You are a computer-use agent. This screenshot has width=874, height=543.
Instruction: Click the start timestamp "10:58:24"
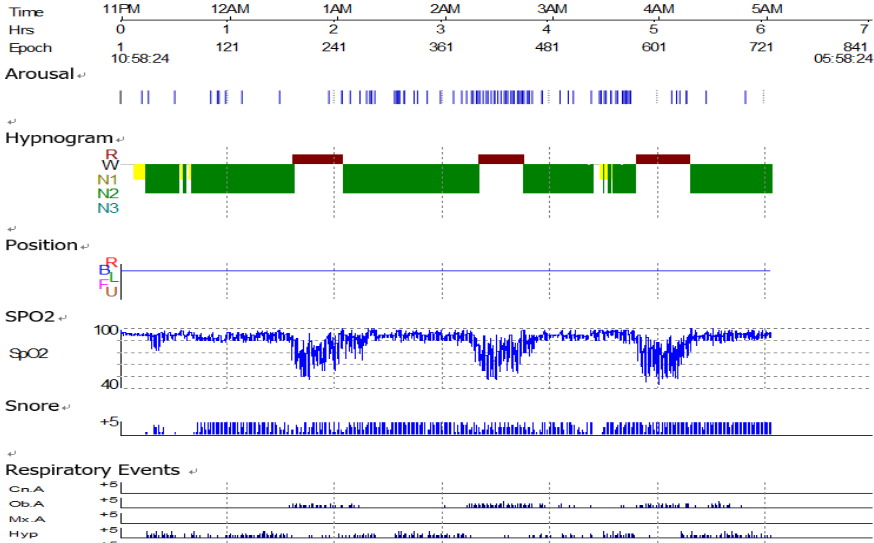140,59
